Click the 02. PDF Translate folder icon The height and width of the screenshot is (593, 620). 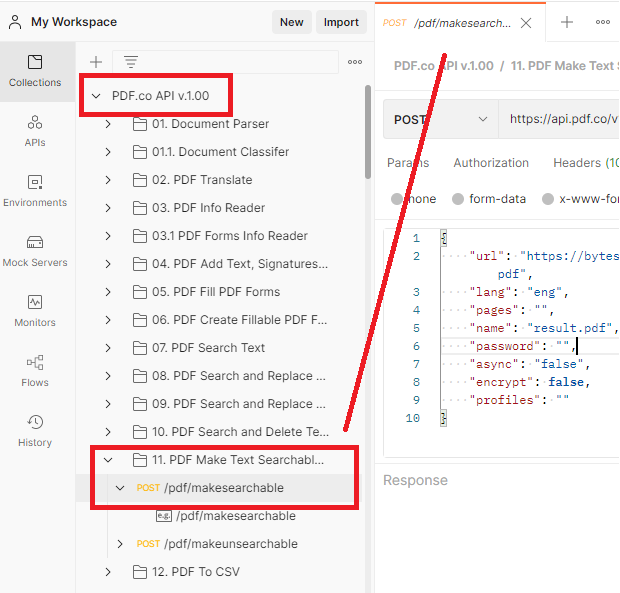[x=140, y=180]
